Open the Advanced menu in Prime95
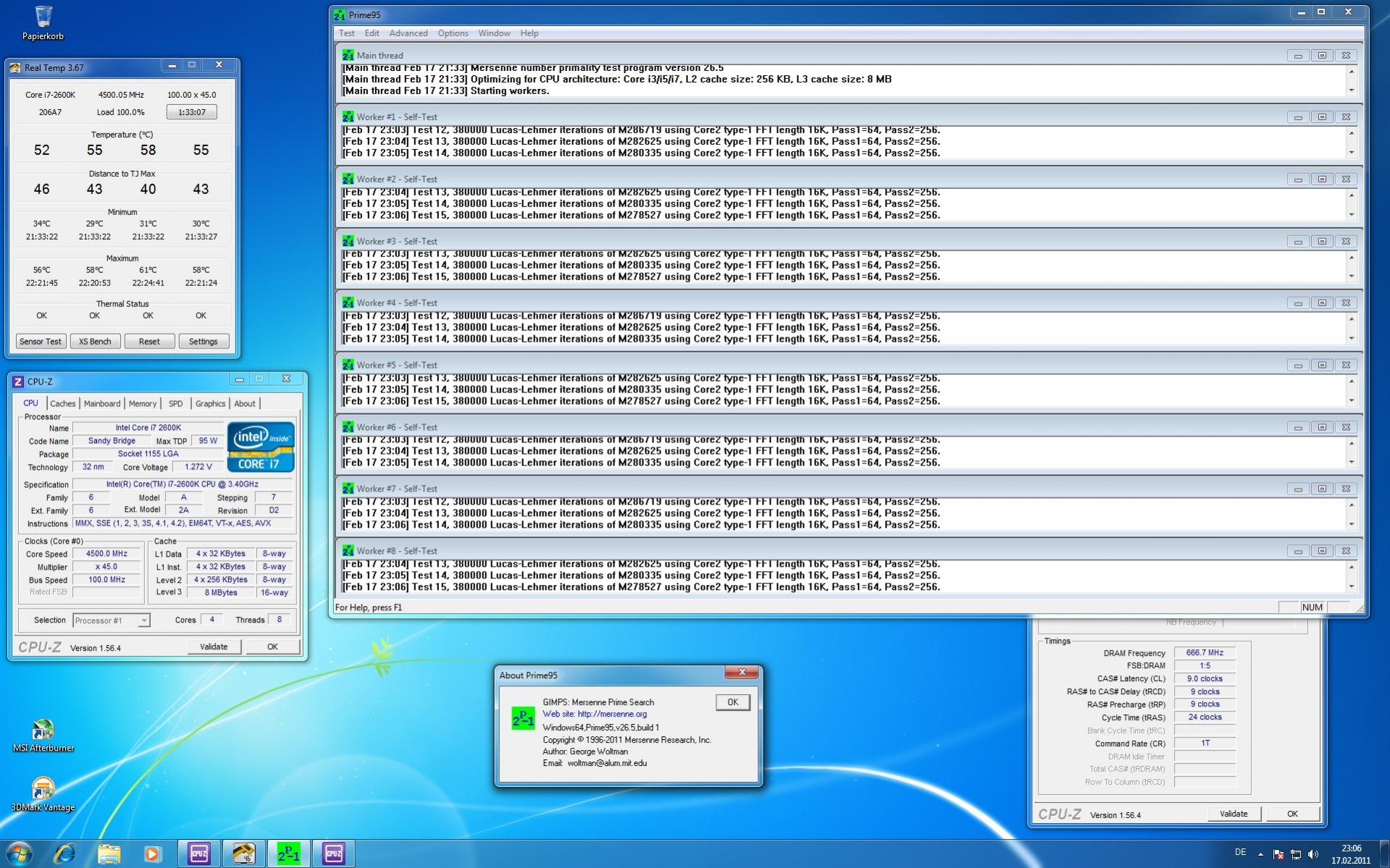 pos(409,33)
